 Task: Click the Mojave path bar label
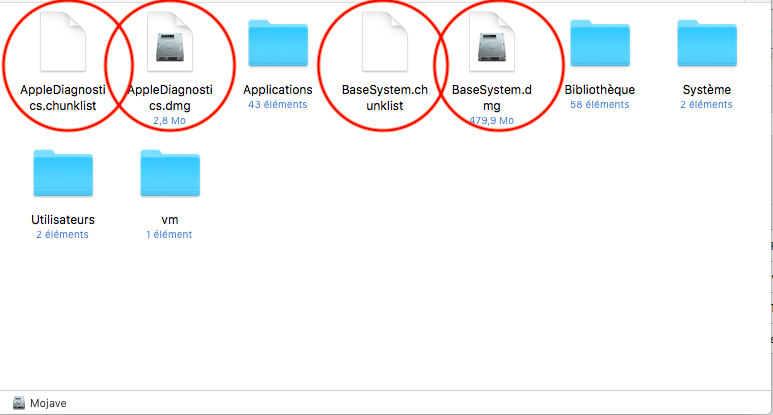(48, 403)
